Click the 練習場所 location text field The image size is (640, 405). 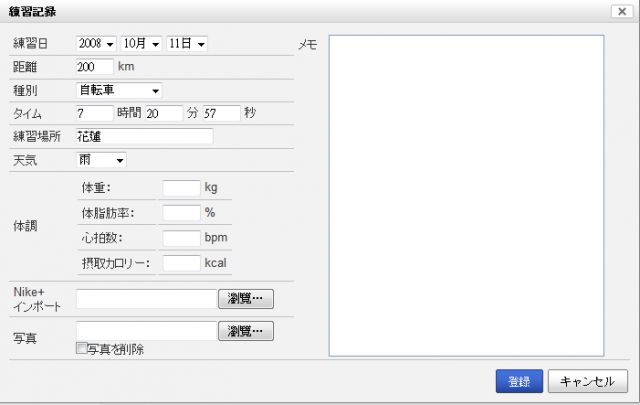click(144, 136)
